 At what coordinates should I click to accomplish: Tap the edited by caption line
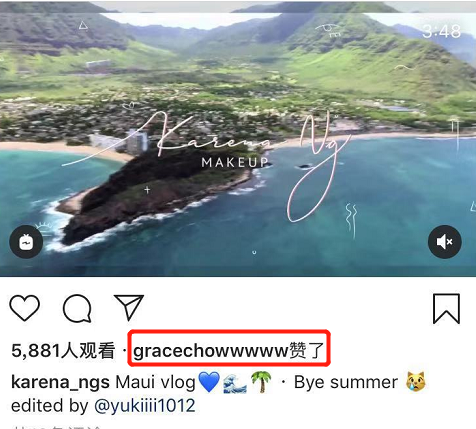pyautogui.click(x=50, y=406)
